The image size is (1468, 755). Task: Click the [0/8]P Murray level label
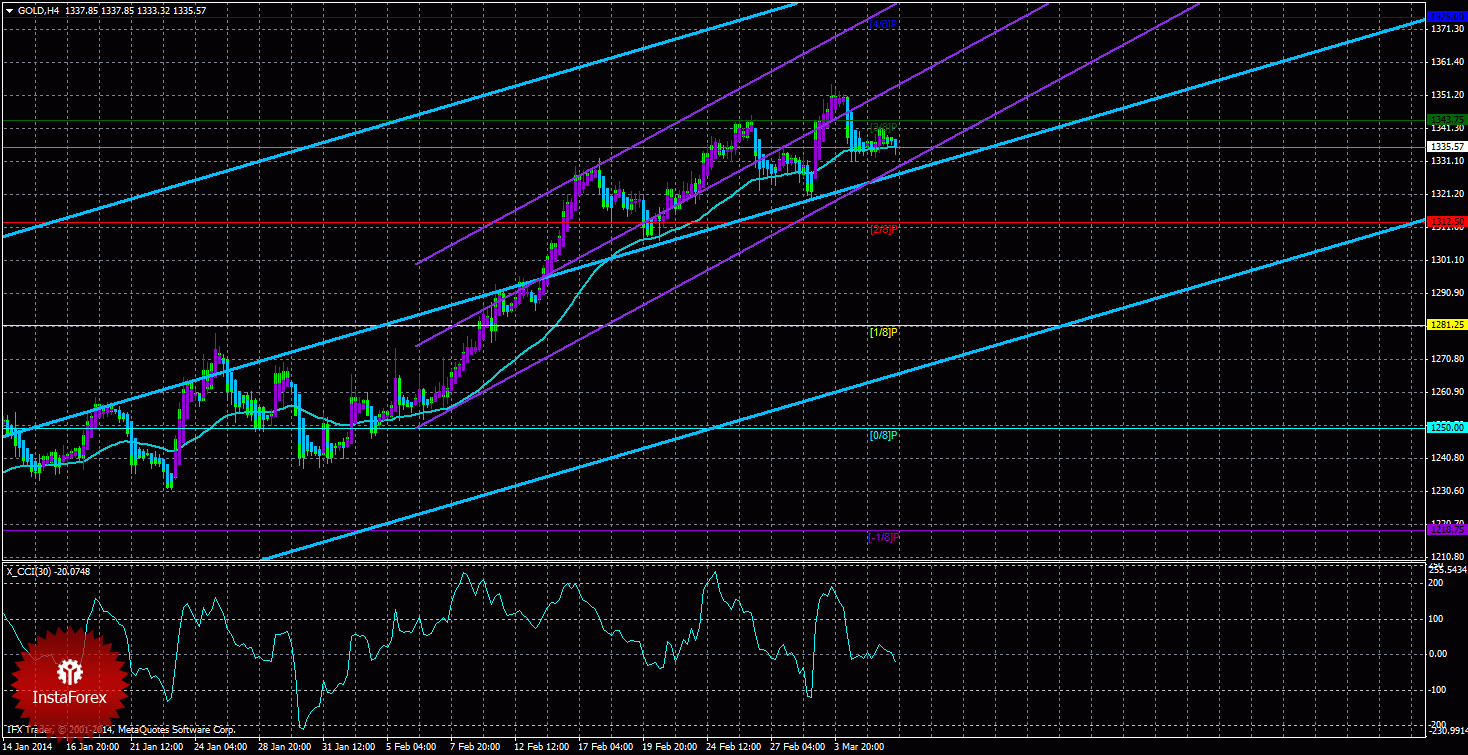[x=884, y=436]
